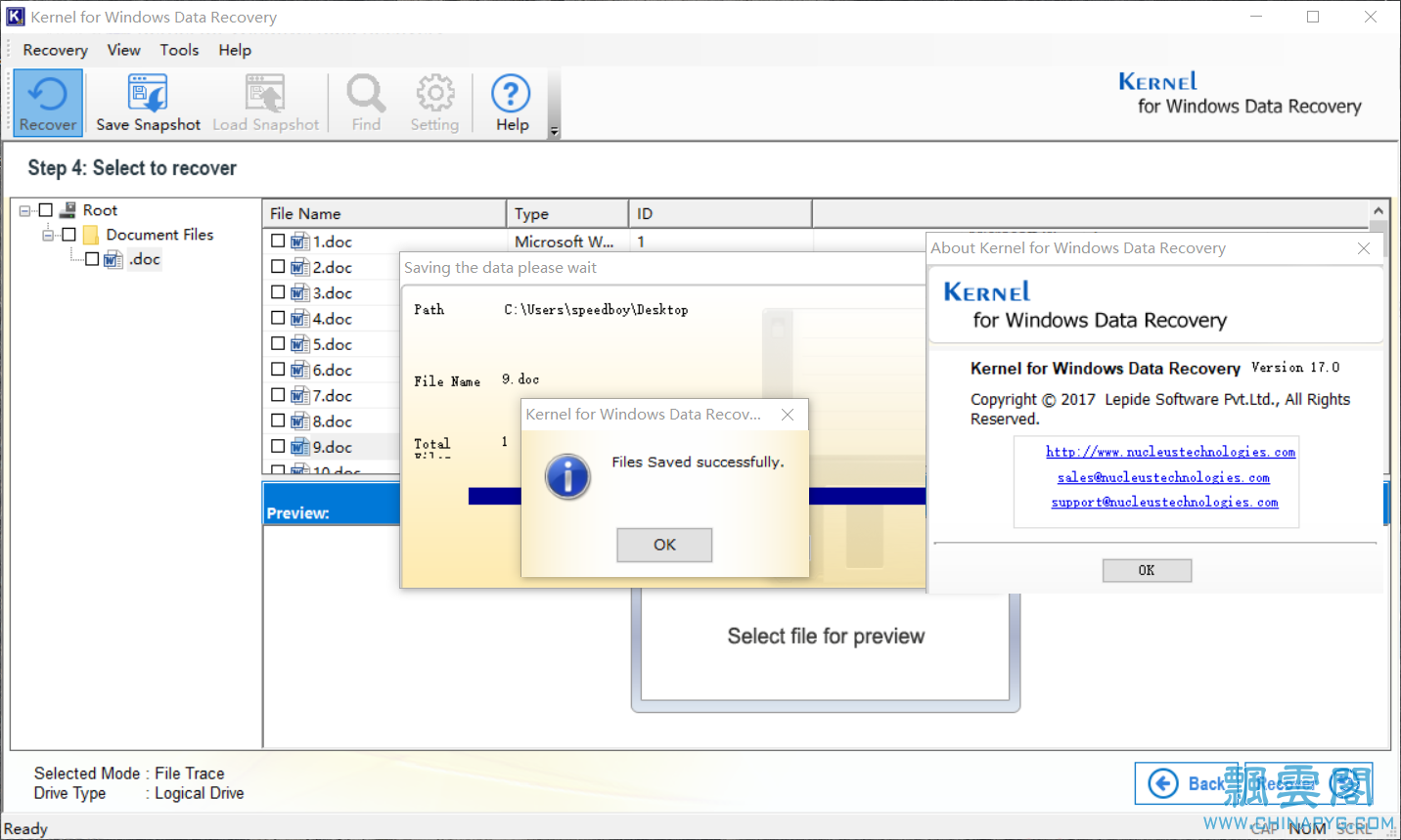
Task: Select the Root drive icon
Action: [68, 210]
